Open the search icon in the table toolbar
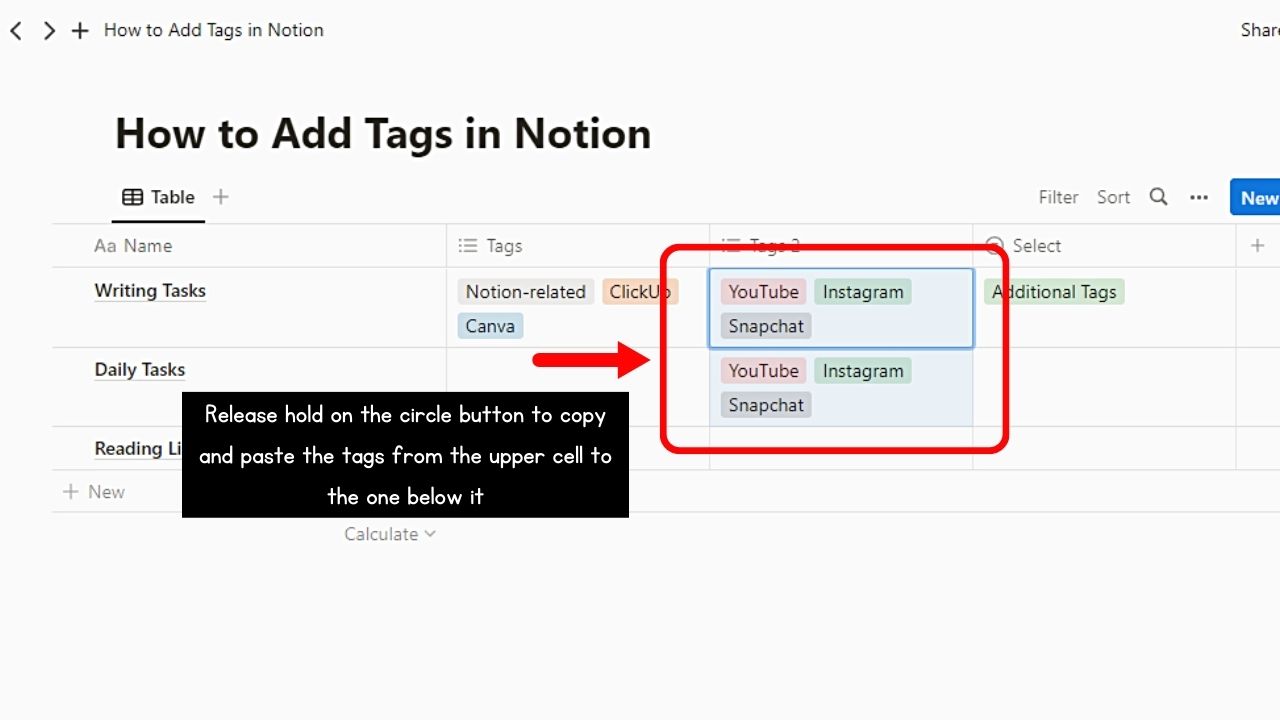The height and width of the screenshot is (720, 1280). (x=1158, y=197)
